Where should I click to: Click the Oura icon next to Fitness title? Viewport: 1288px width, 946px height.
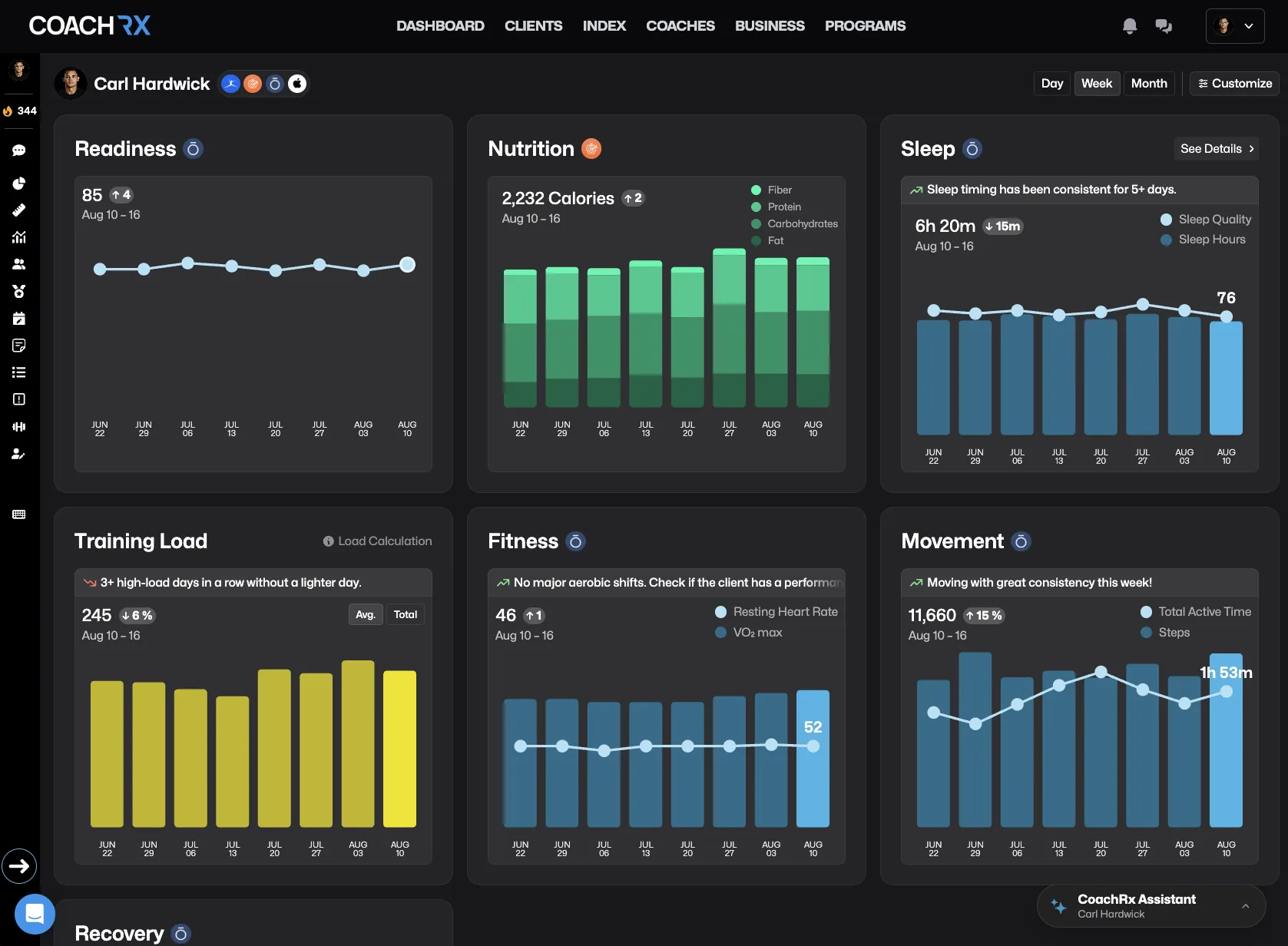pos(575,541)
